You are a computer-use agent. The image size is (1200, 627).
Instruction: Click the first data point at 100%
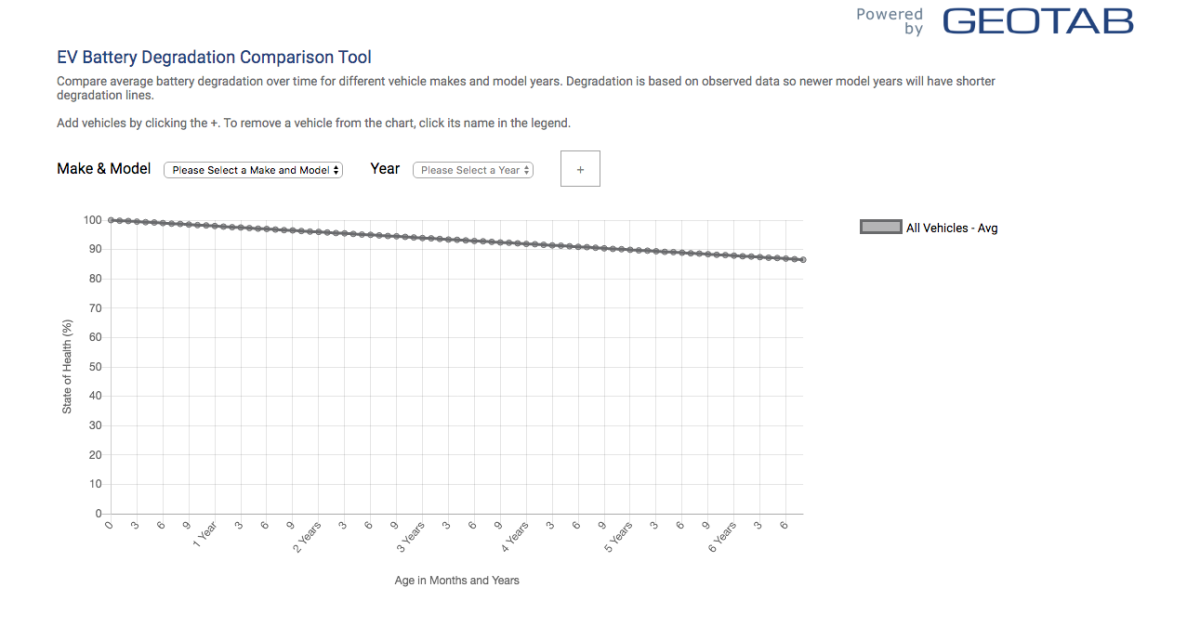pyautogui.click(x=110, y=220)
